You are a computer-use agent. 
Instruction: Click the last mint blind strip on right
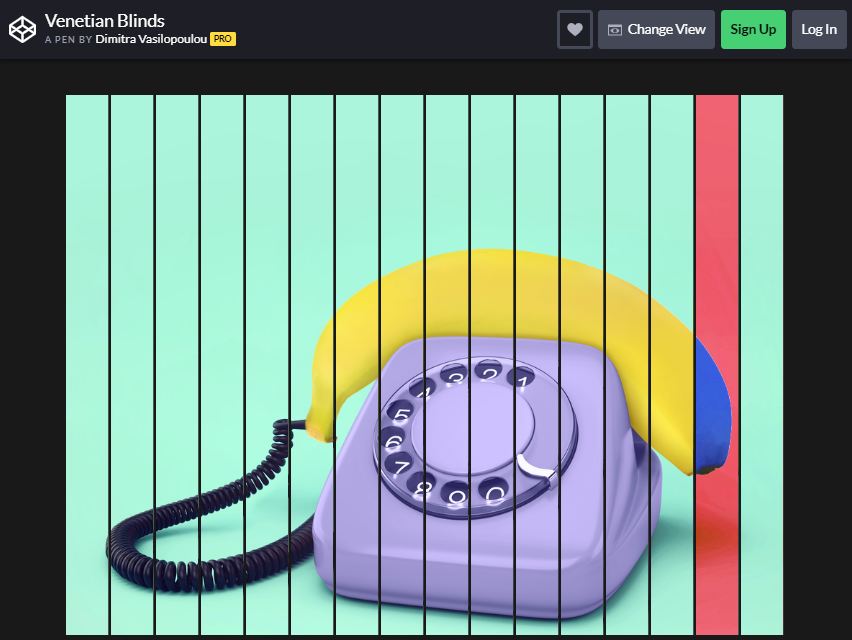pos(762,365)
